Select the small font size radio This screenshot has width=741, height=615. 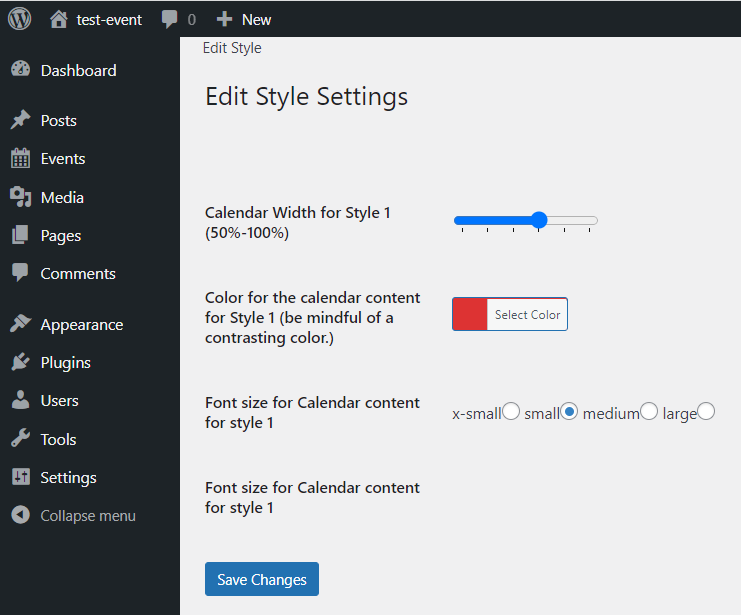(x=569, y=411)
